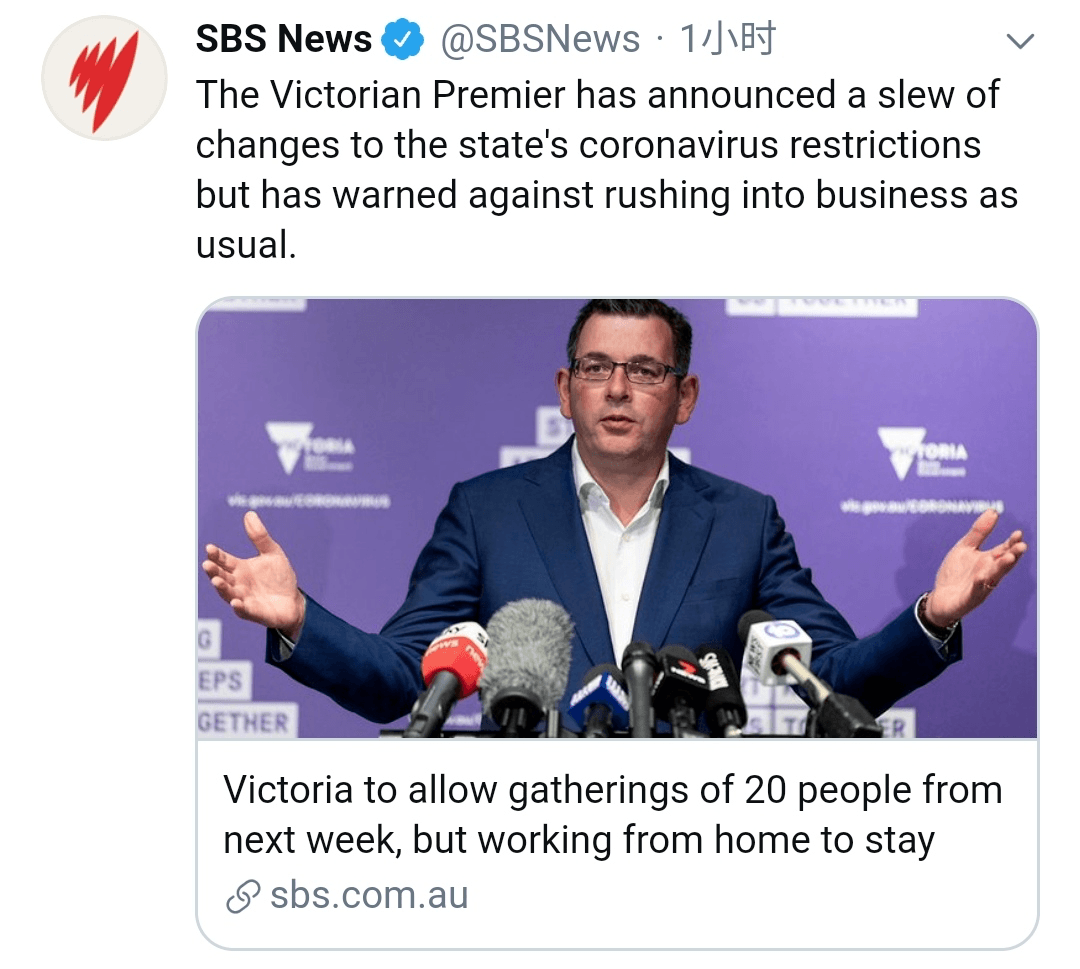The height and width of the screenshot is (969, 1080).
Task: Expand the tweet options chevron
Action: [x=1020, y=41]
